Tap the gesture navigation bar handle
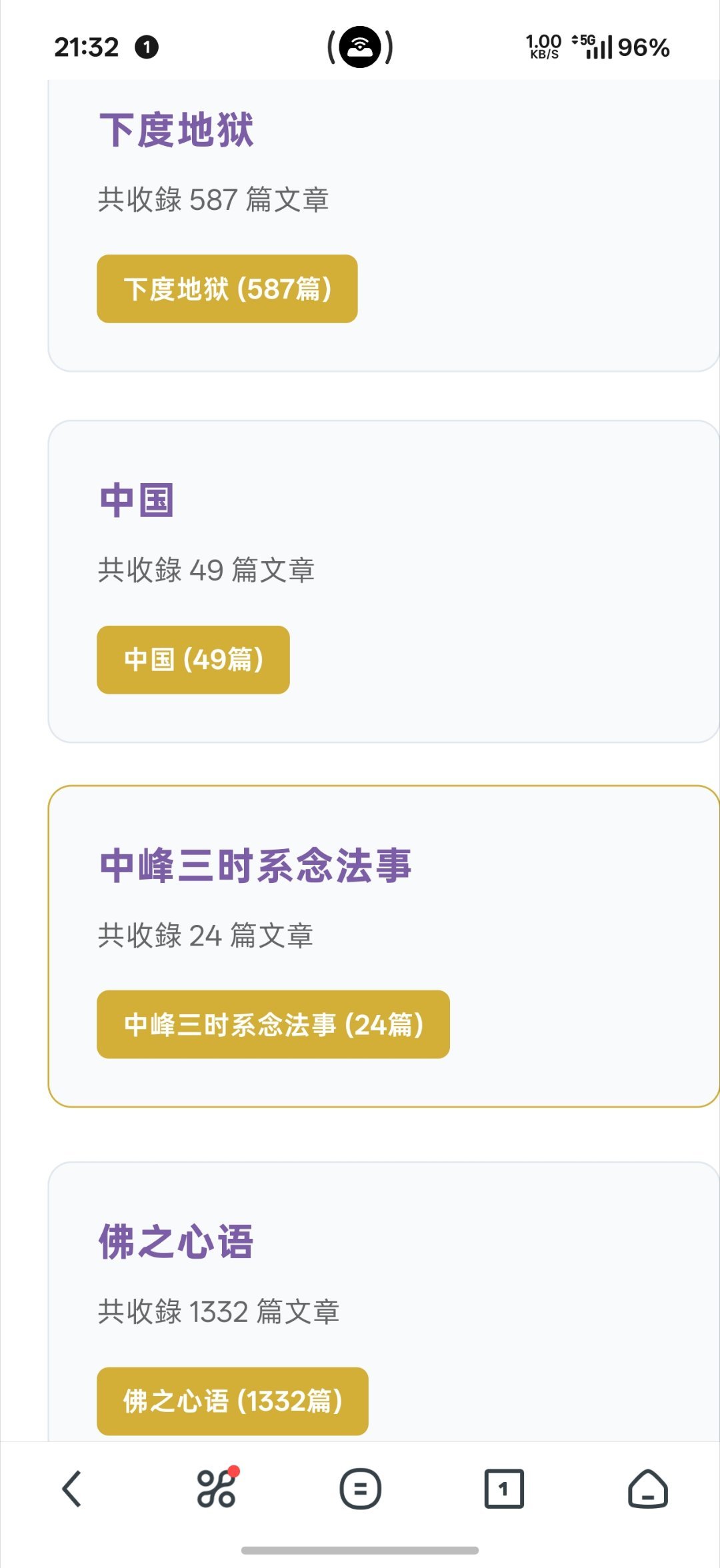Screen dimensions: 720x1568 pyautogui.click(x=360, y=1551)
